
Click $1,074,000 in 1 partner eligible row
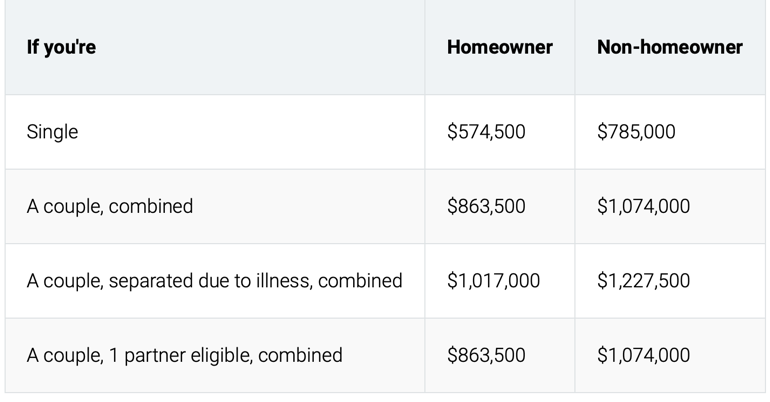pyautogui.click(x=643, y=355)
